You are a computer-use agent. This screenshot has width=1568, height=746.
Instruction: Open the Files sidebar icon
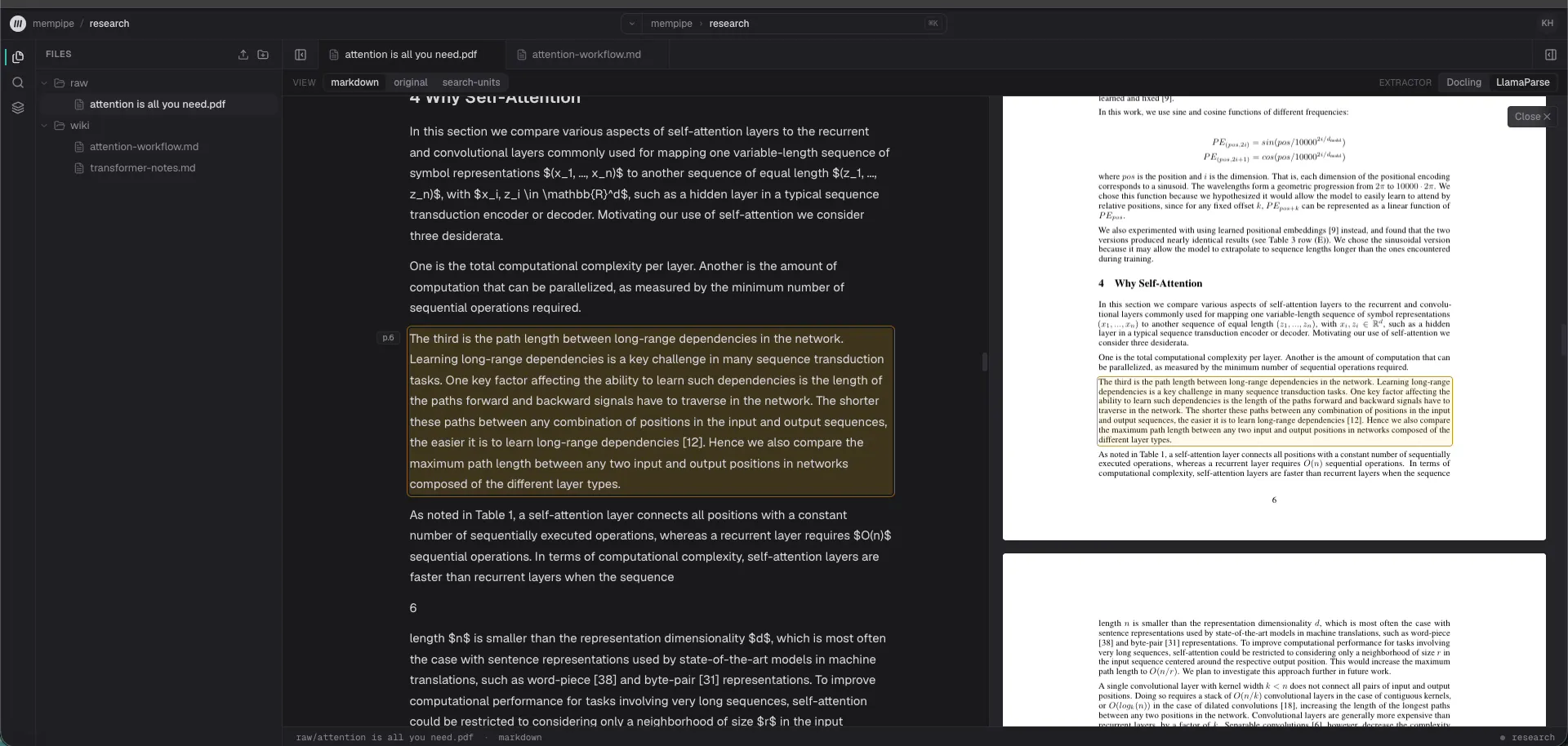coord(18,57)
